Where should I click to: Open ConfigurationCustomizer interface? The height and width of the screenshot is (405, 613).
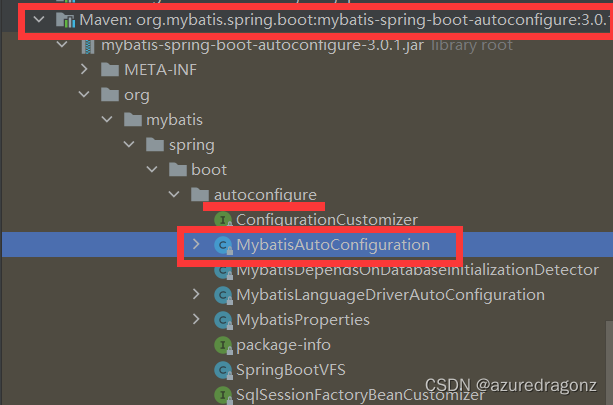tap(327, 220)
